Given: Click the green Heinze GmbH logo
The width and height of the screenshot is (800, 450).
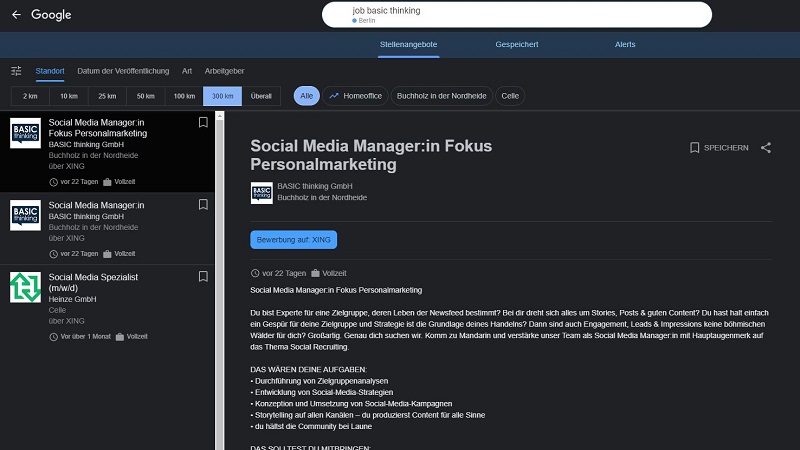Looking at the screenshot, I should click(x=26, y=287).
